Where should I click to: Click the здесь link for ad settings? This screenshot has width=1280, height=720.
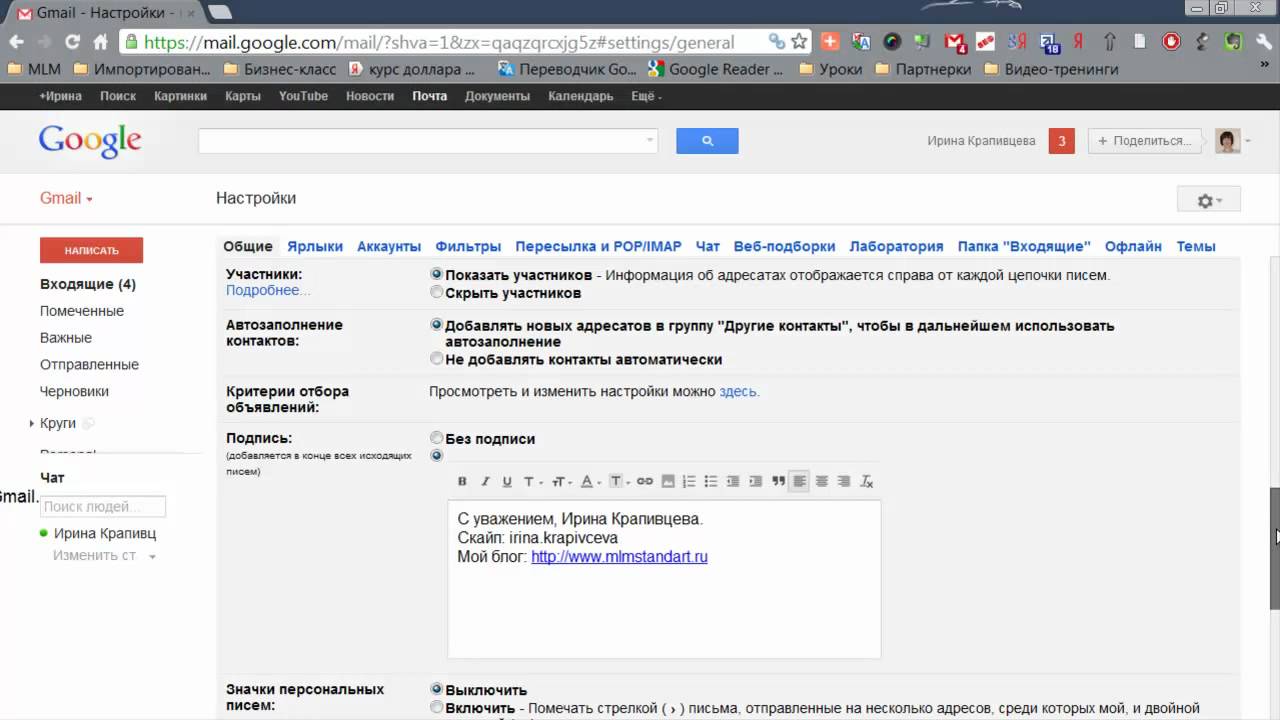pyautogui.click(x=739, y=391)
